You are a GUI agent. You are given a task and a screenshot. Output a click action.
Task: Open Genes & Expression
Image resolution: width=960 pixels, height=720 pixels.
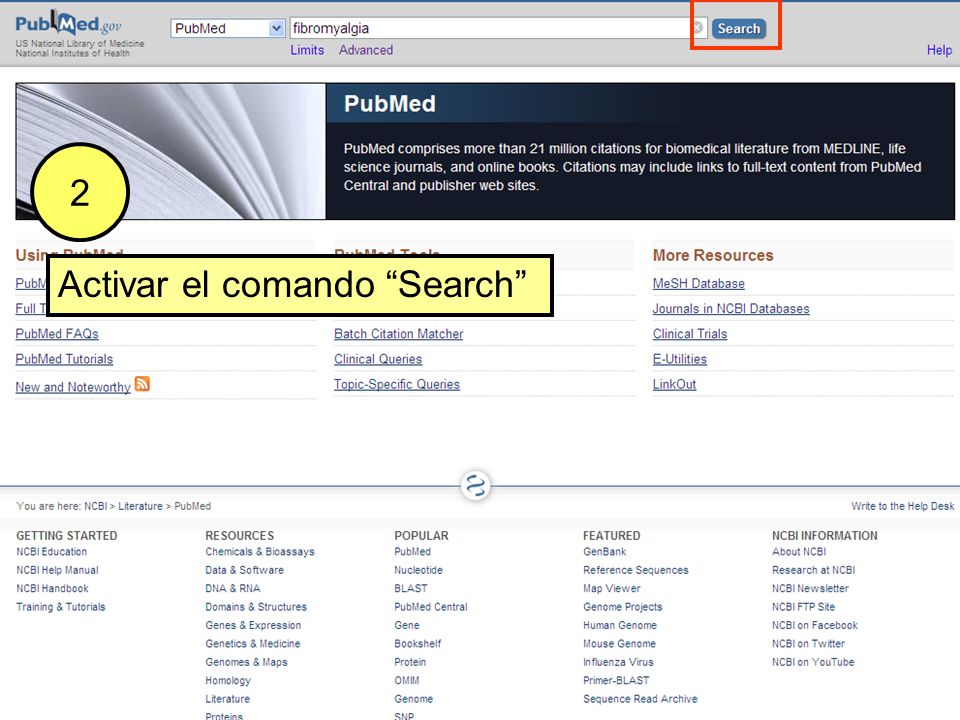pyautogui.click(x=253, y=625)
